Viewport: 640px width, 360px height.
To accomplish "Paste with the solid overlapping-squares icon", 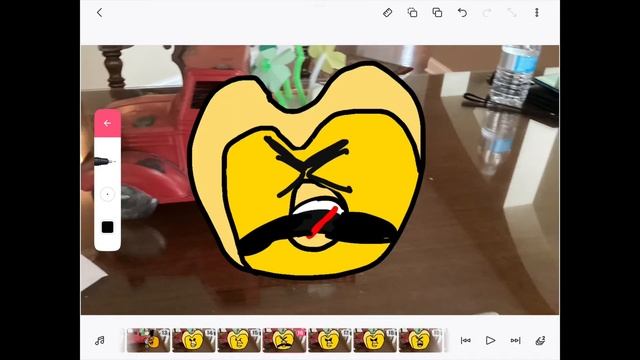I will click(x=437, y=13).
